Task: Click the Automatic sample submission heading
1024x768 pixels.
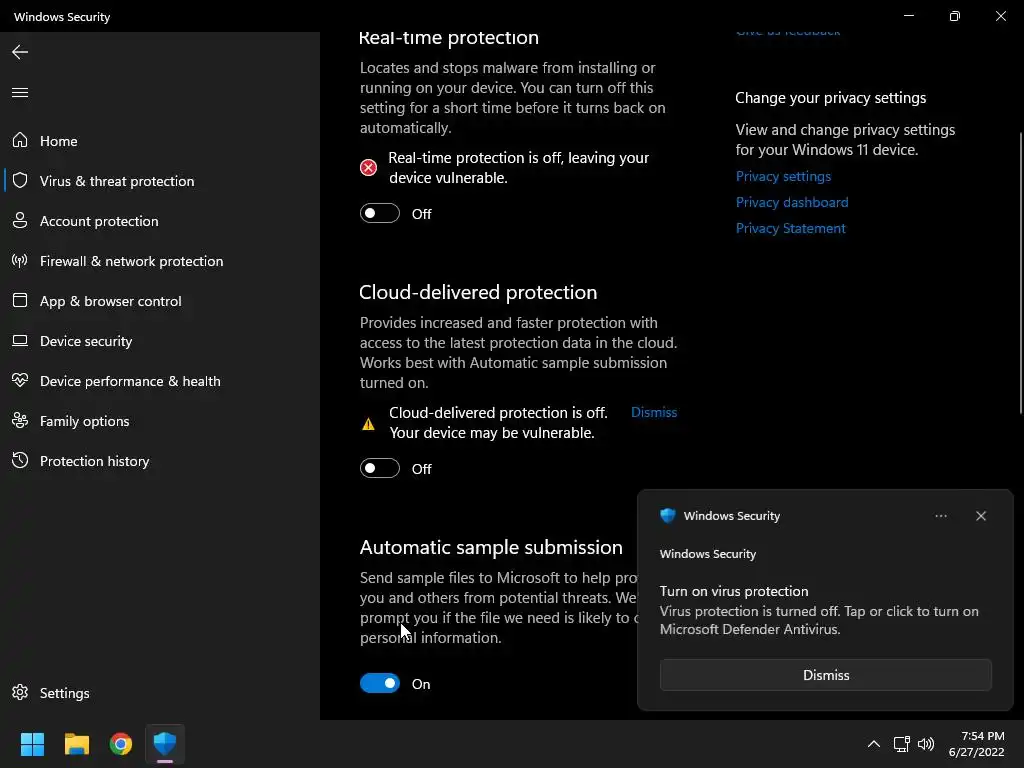Action: [x=491, y=547]
